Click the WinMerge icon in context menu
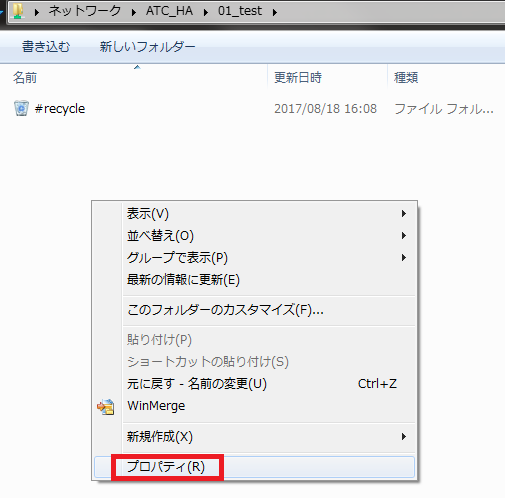 click(x=106, y=407)
